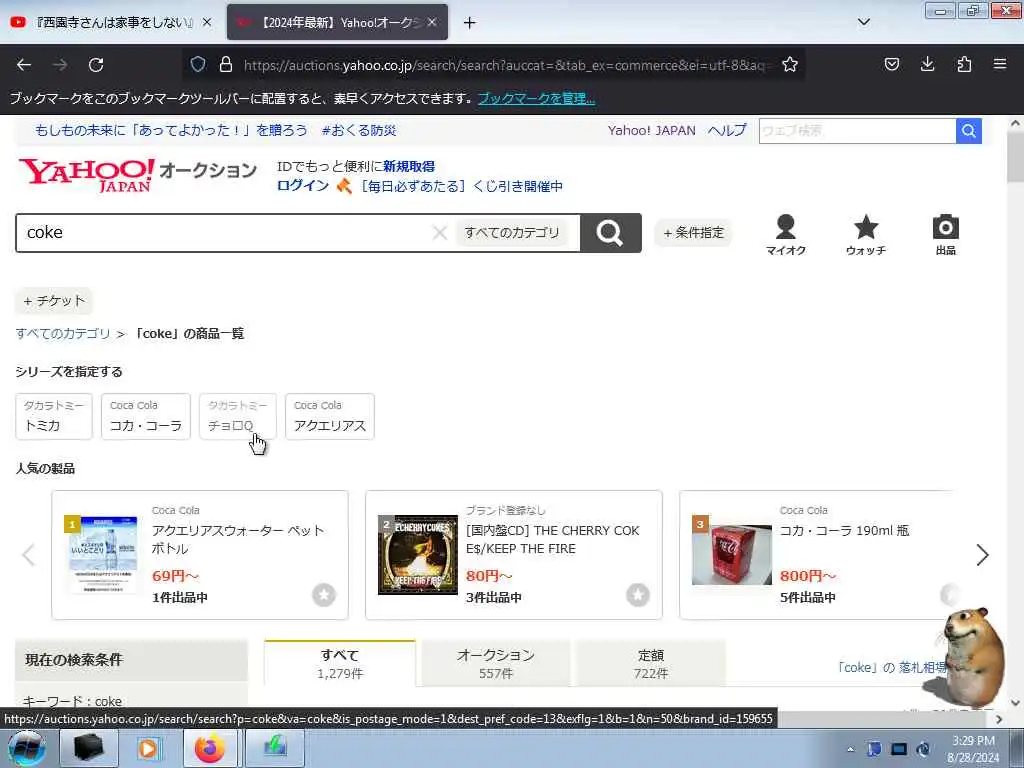Open the #おくる防災 campaign link
1024x768 pixels.
359,131
